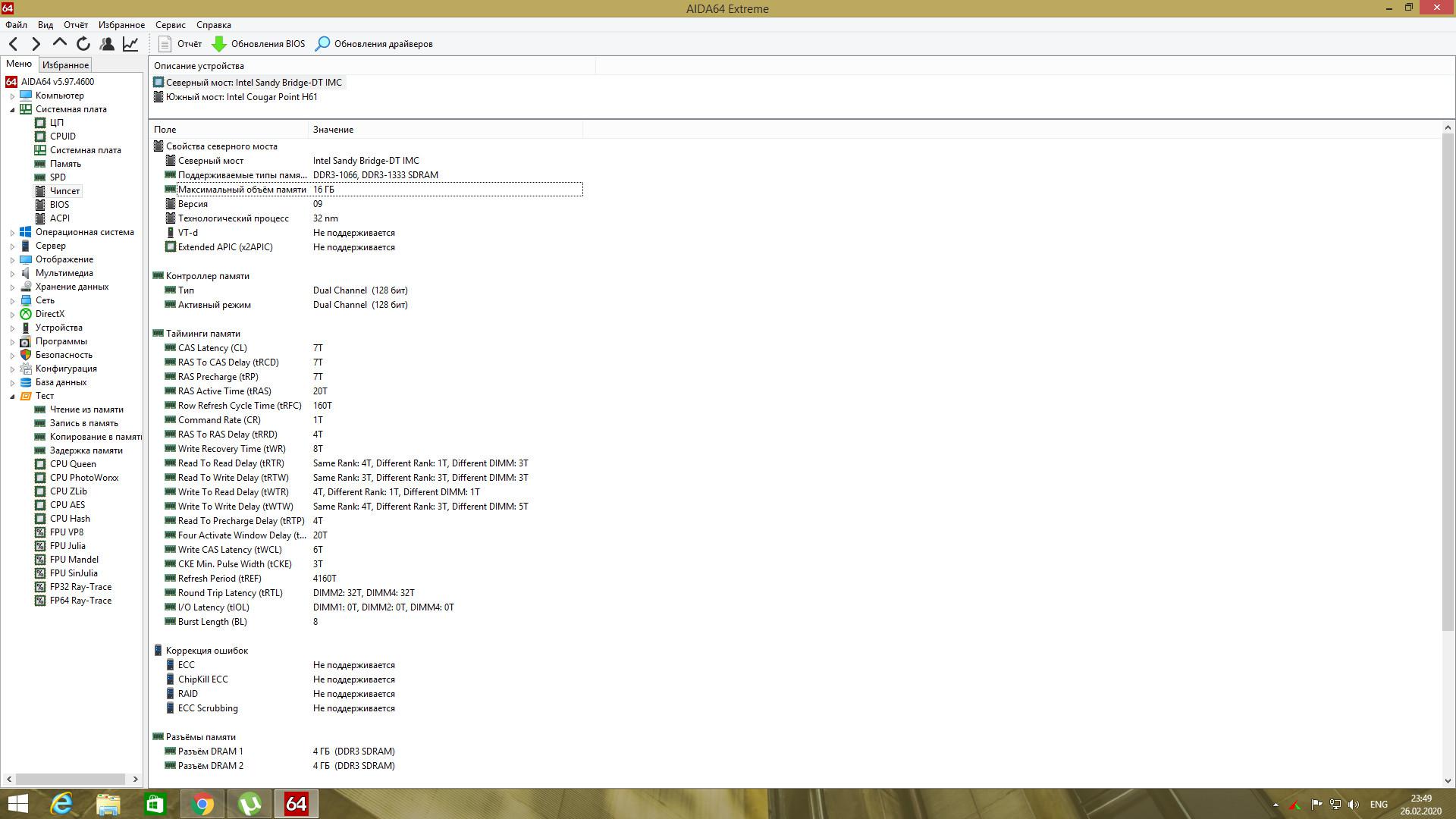Viewport: 1456px width, 819px height.
Task: Open Google Chrome from the taskbar
Action: [x=202, y=804]
